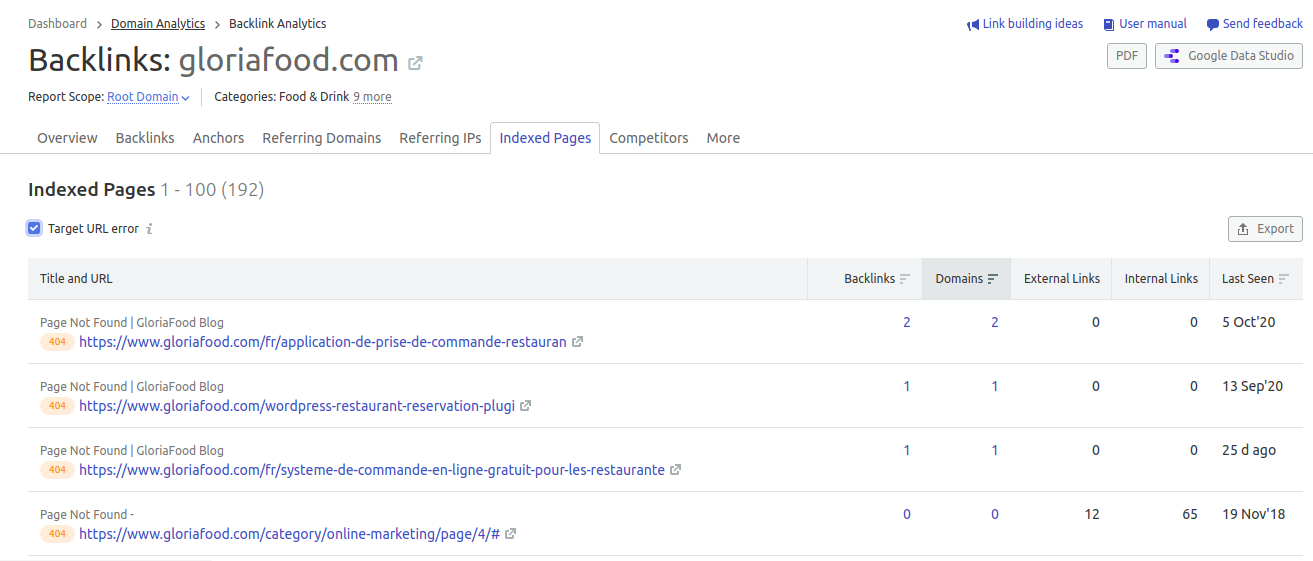Click last seen value 25 d ago
This screenshot has width=1313, height=561.
click(x=1249, y=450)
